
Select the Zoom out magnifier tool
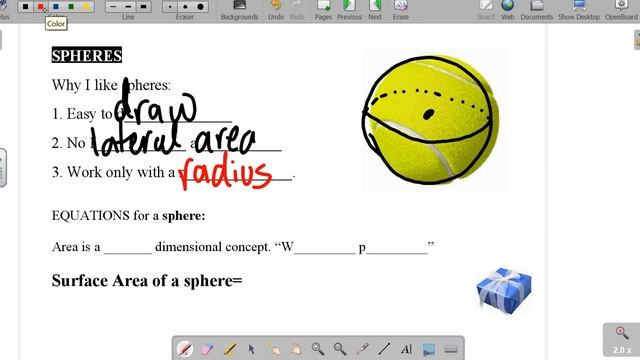(x=340, y=349)
